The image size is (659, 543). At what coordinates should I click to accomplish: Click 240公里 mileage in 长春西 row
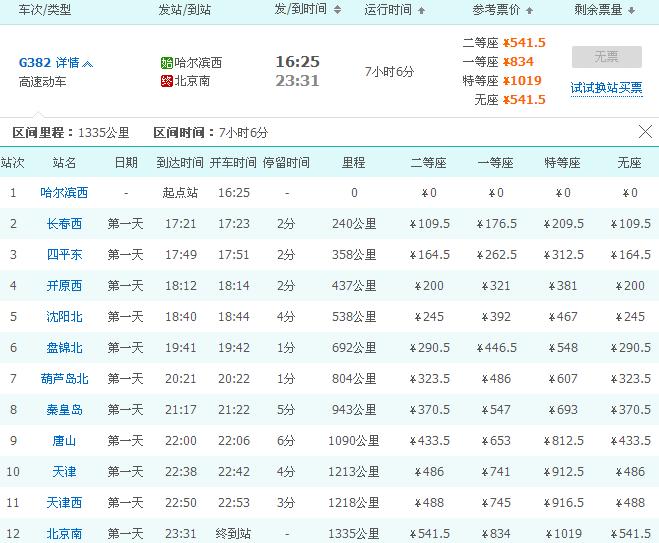tap(354, 224)
